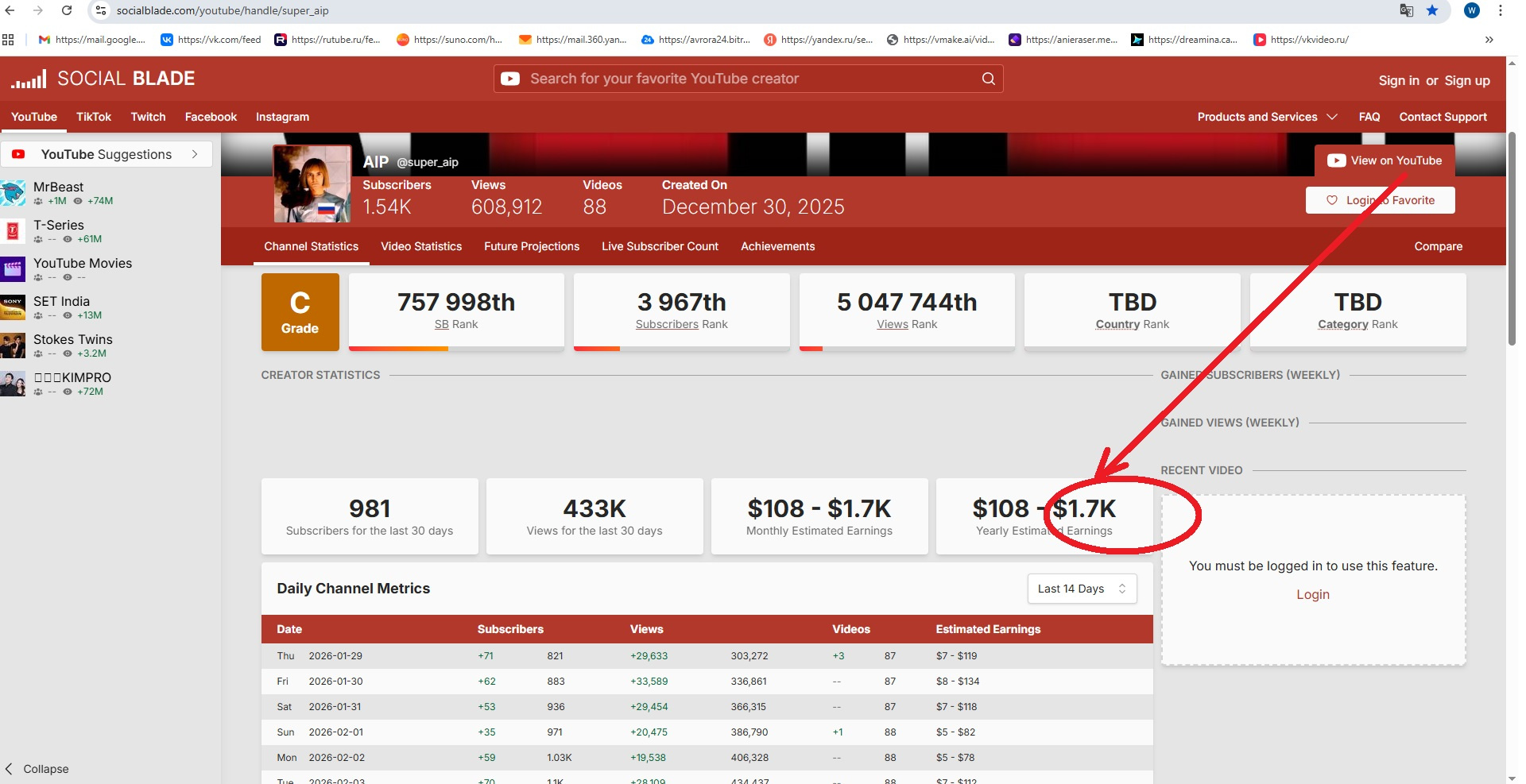Open the Contact Support link
This screenshot has height=784, width=1526.
click(1443, 117)
